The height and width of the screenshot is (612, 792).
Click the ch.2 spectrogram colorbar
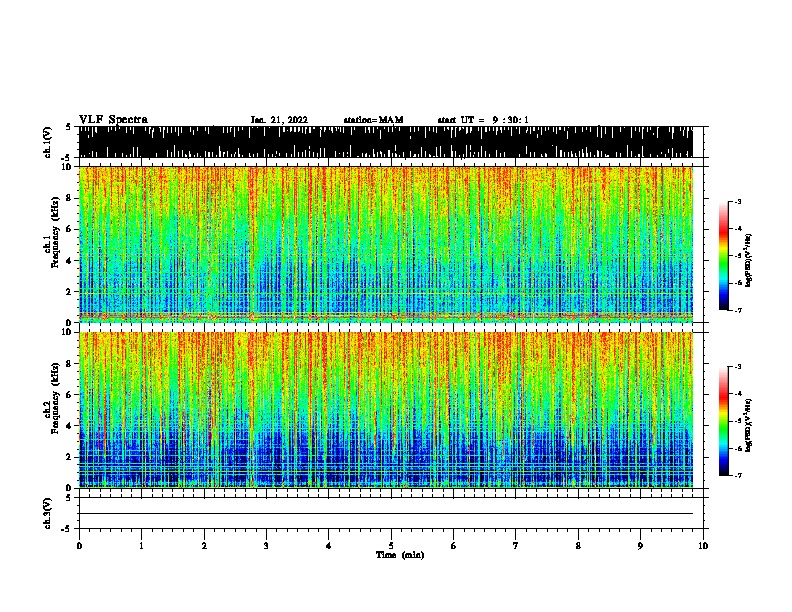click(723, 421)
